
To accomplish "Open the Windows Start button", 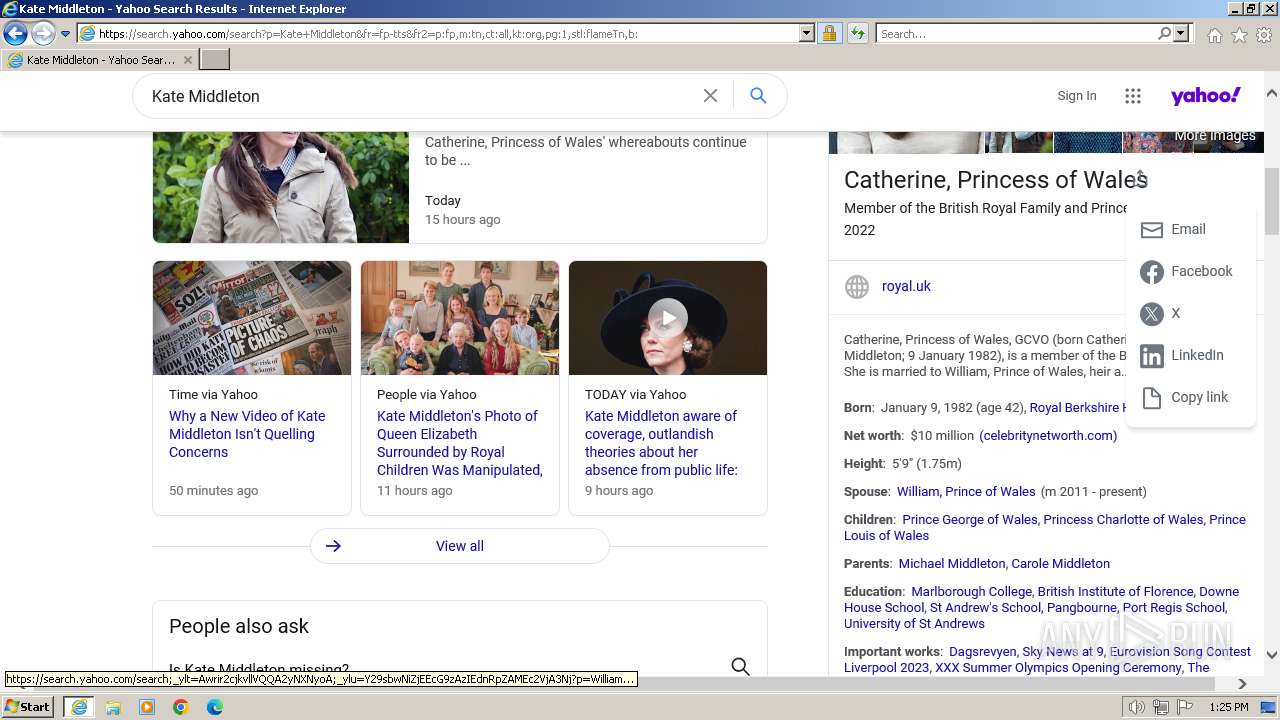I will click(x=28, y=706).
